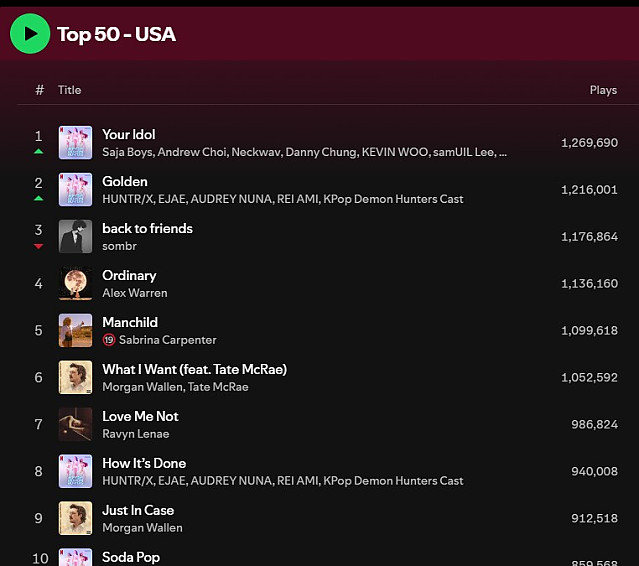The image size is (639, 566).
Task: Click the Ordinary album artwork
Action: pyautogui.click(x=75, y=284)
